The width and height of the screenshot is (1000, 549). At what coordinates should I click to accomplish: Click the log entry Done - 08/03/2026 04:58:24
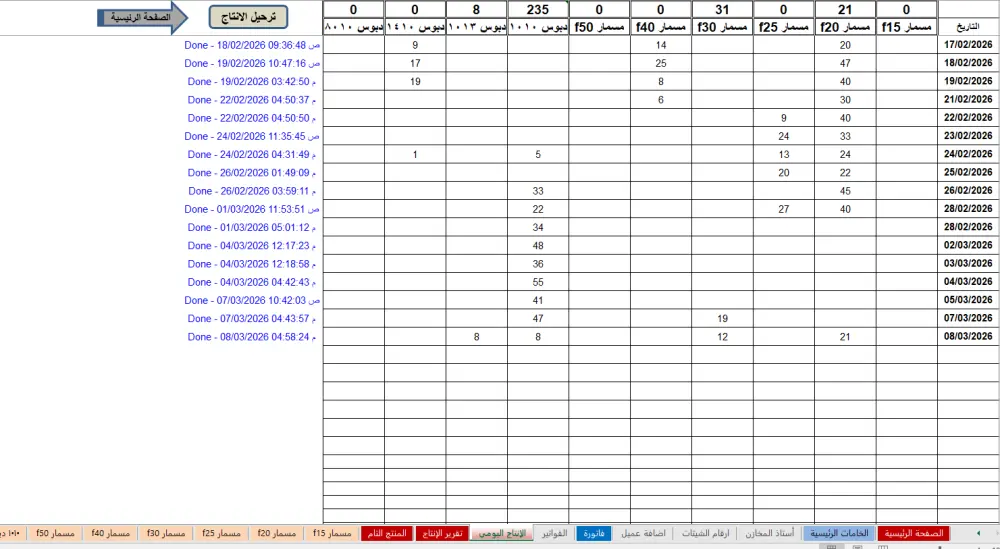(252, 336)
